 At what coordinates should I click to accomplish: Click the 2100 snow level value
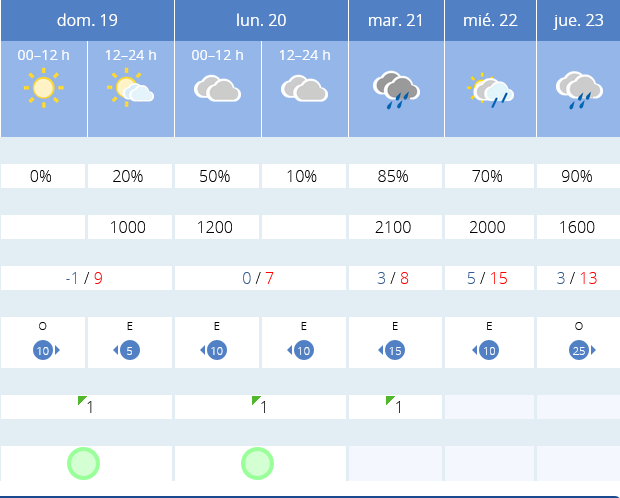coord(395,227)
